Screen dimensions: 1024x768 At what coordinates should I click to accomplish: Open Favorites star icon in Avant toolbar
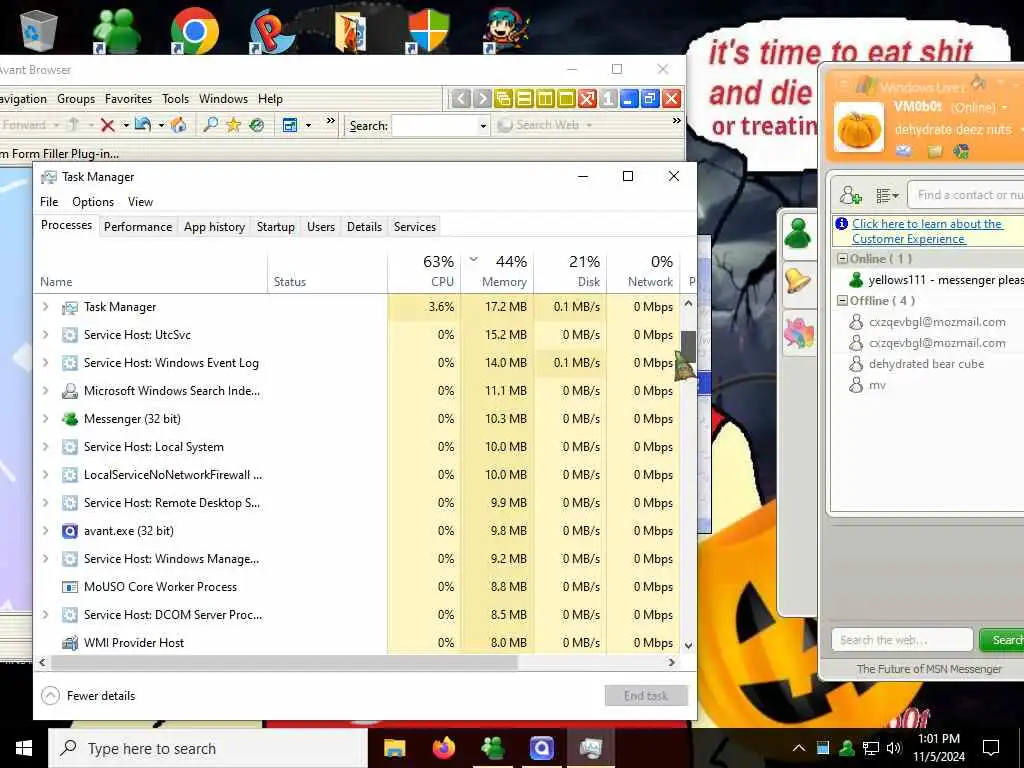coord(233,125)
